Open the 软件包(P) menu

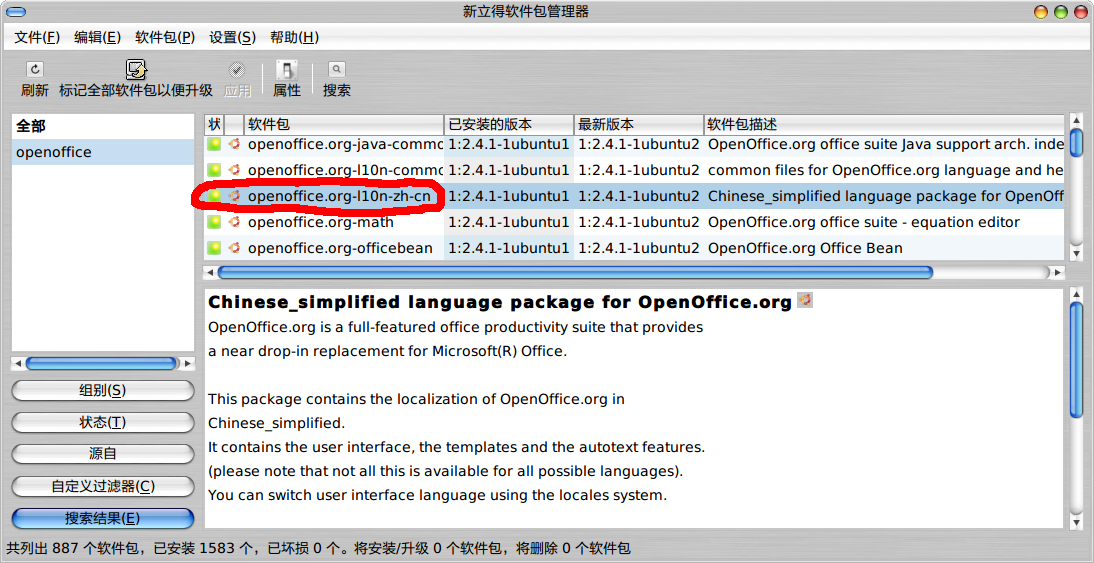165,38
